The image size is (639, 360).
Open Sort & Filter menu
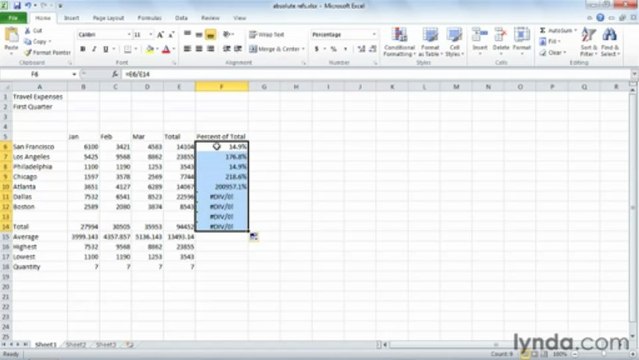(588, 42)
